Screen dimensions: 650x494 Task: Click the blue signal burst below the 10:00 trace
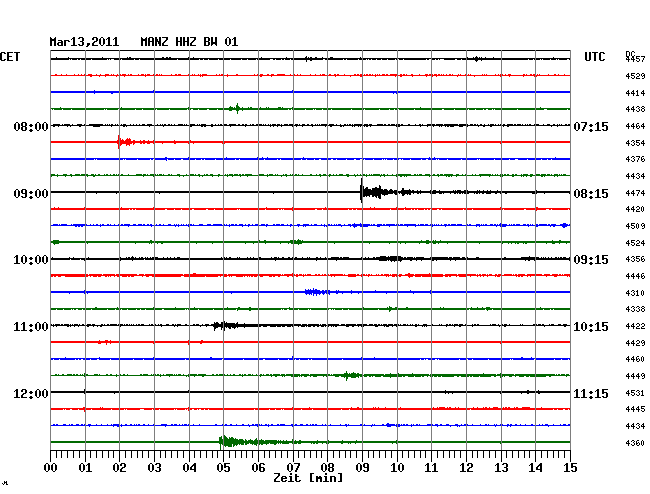point(316,292)
